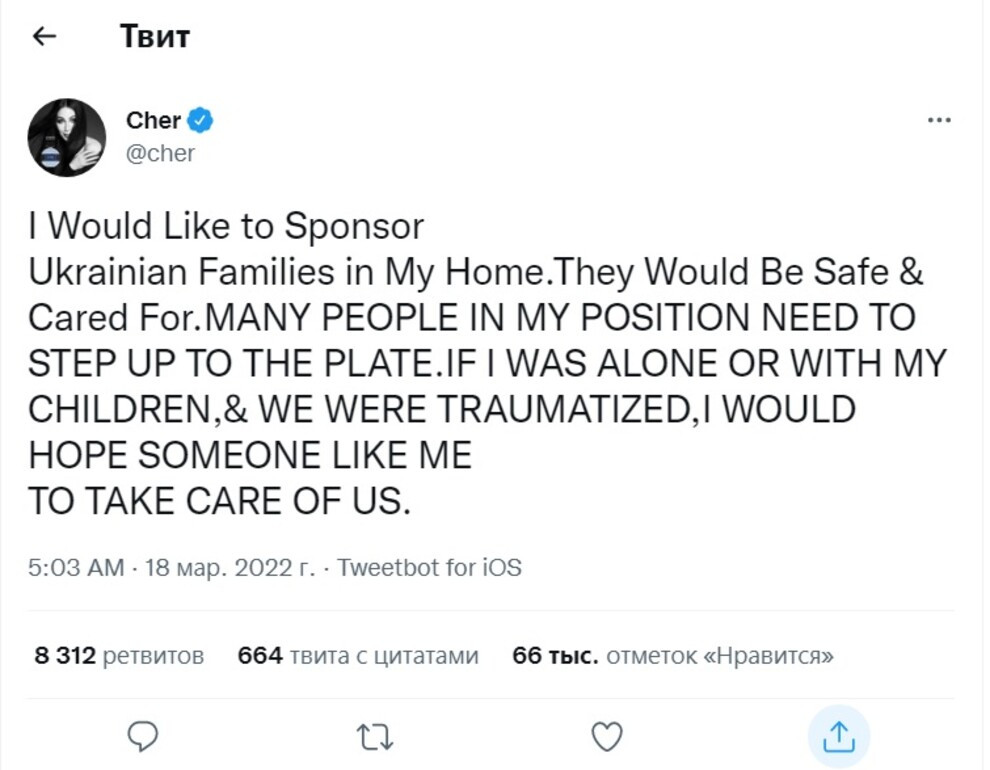Screen dimensions: 990x770
Task: Click the tweet line 'HOPE SOMEONE LIKE ME'
Action: click(x=250, y=456)
